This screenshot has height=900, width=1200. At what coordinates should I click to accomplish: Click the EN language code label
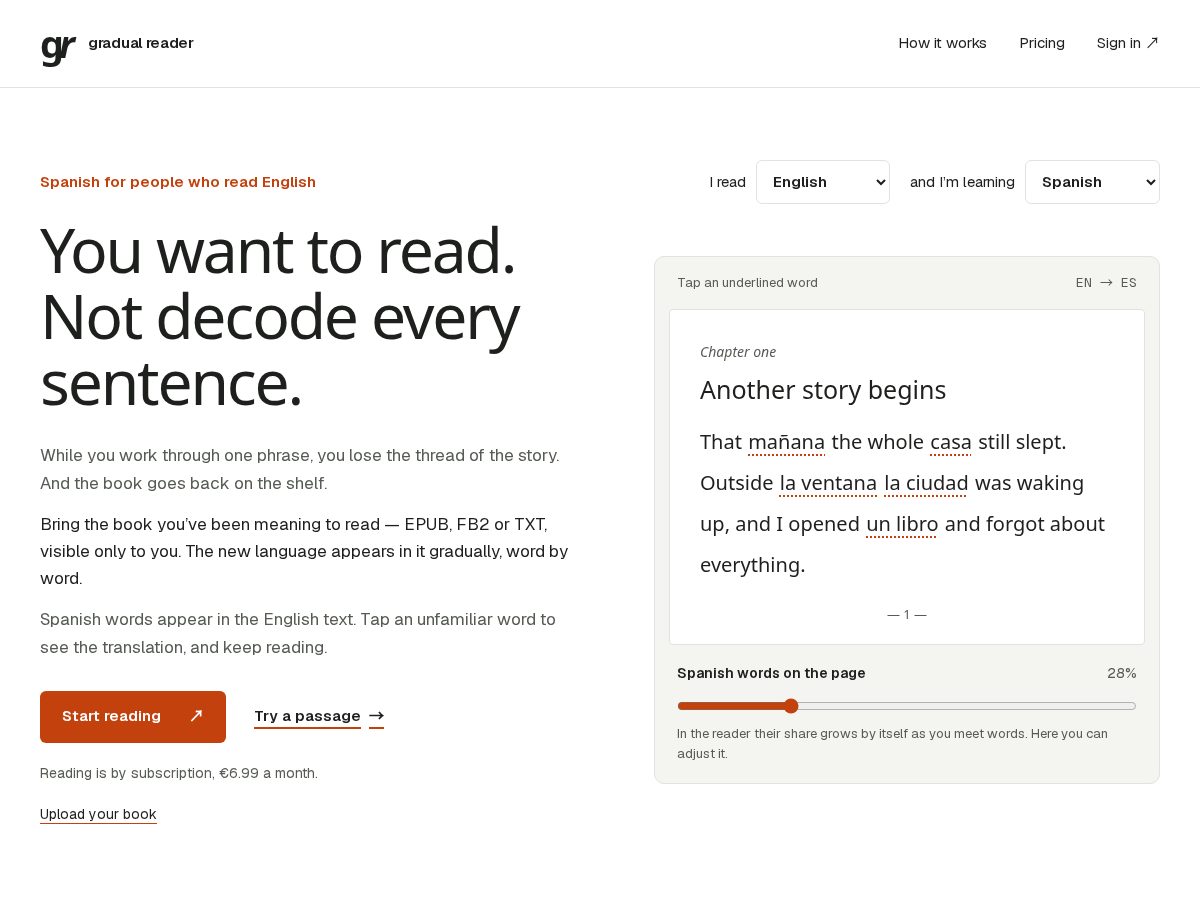[1084, 283]
